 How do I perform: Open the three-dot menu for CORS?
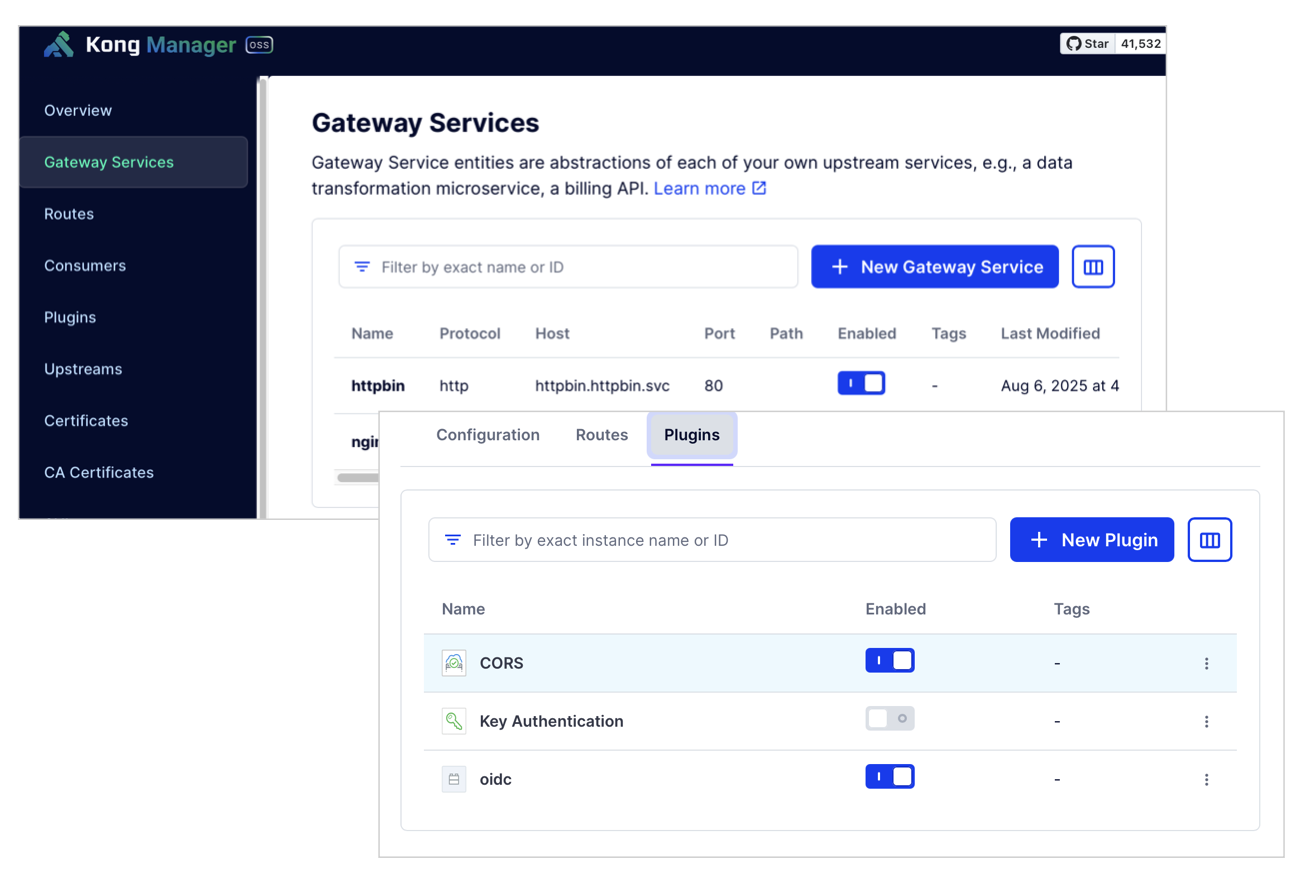click(x=1206, y=662)
